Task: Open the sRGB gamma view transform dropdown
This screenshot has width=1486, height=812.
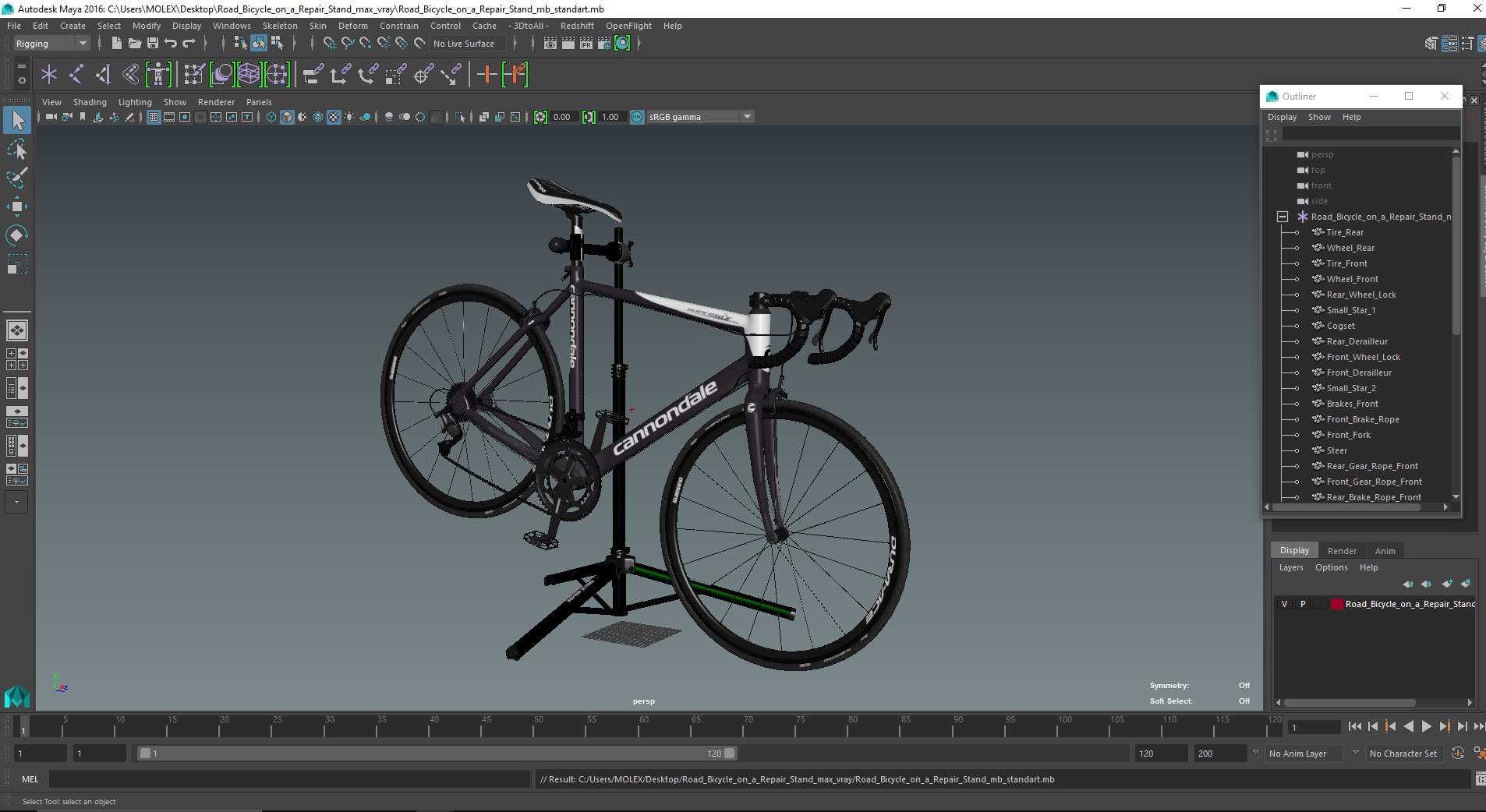Action: pos(700,117)
